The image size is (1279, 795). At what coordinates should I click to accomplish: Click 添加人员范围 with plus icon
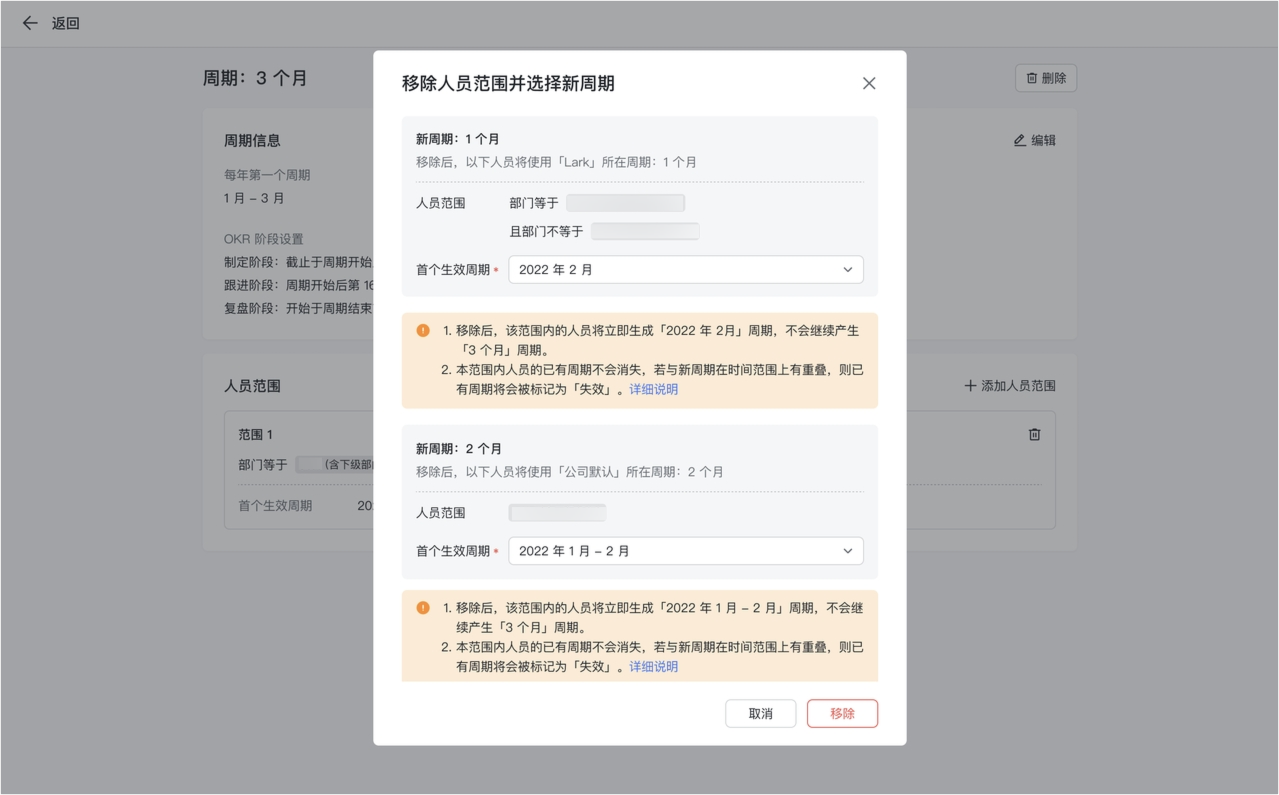[x=1010, y=385]
